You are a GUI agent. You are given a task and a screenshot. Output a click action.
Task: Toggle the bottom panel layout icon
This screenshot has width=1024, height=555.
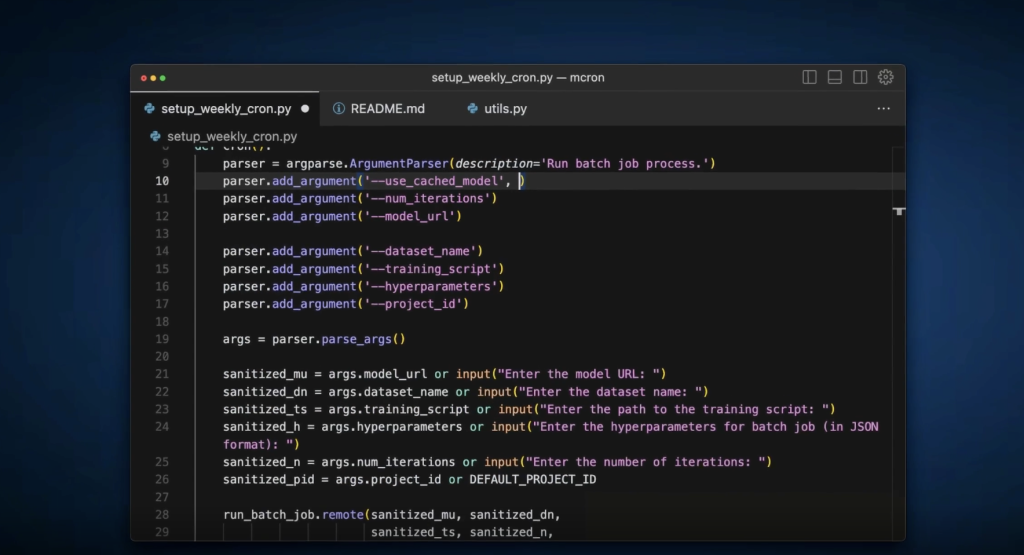tap(835, 77)
